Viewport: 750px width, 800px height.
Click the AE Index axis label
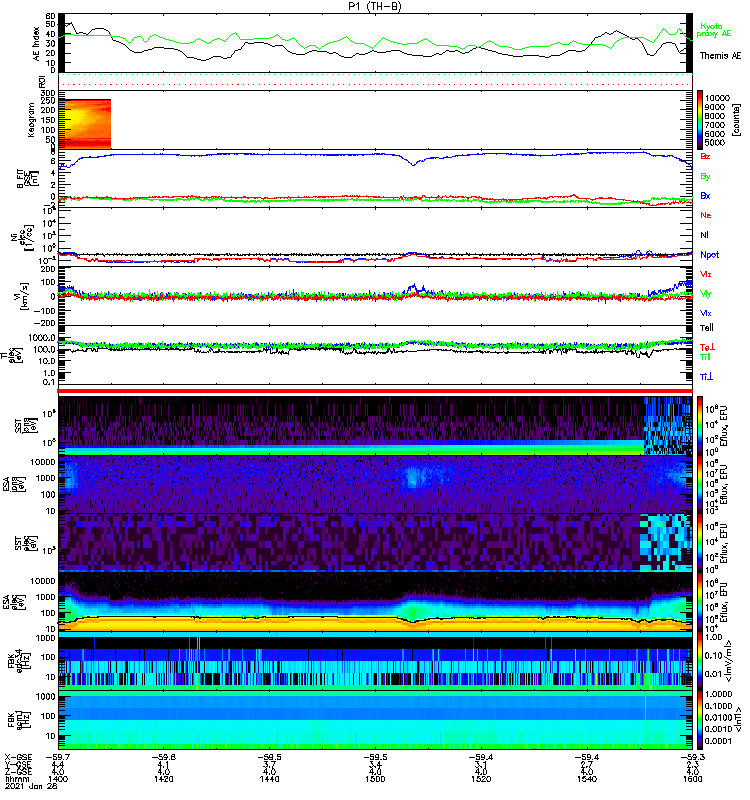point(36,43)
